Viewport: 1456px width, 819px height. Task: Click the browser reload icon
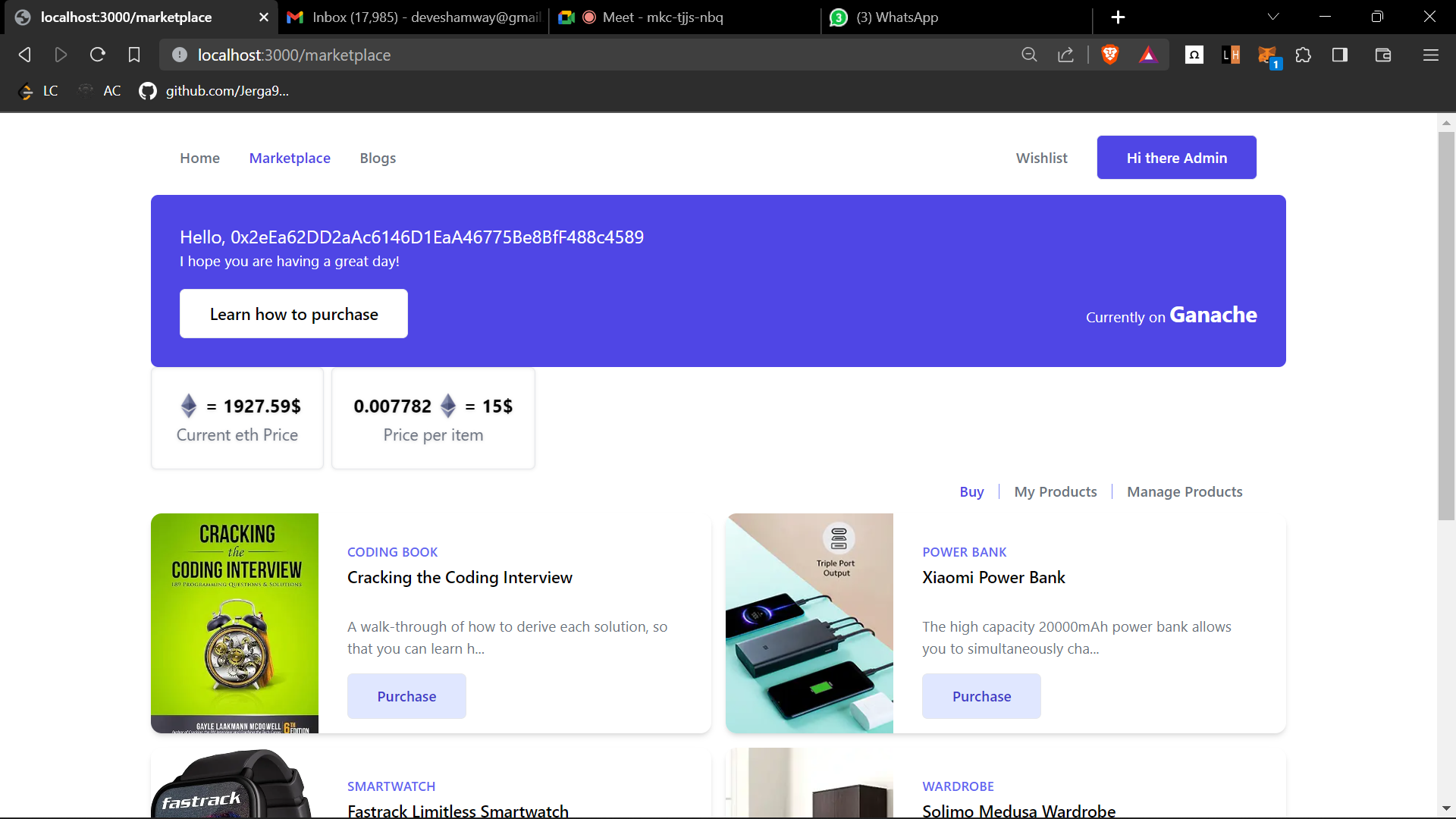click(x=97, y=55)
